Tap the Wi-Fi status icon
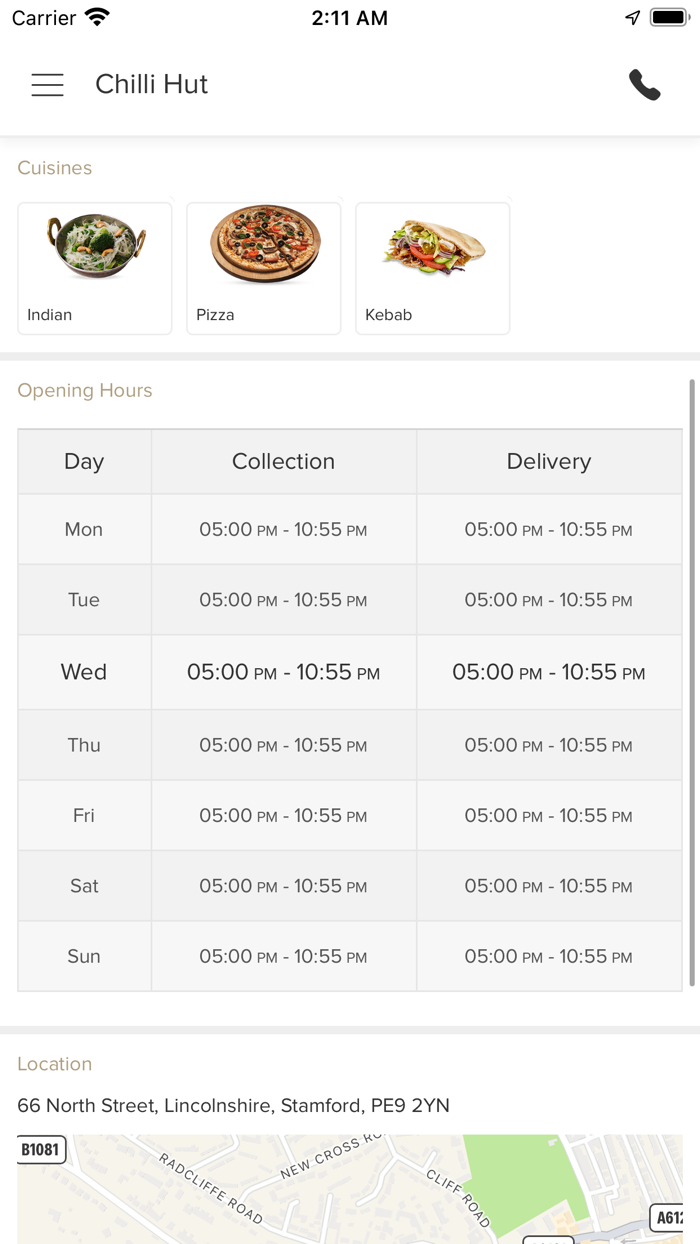 (97, 18)
